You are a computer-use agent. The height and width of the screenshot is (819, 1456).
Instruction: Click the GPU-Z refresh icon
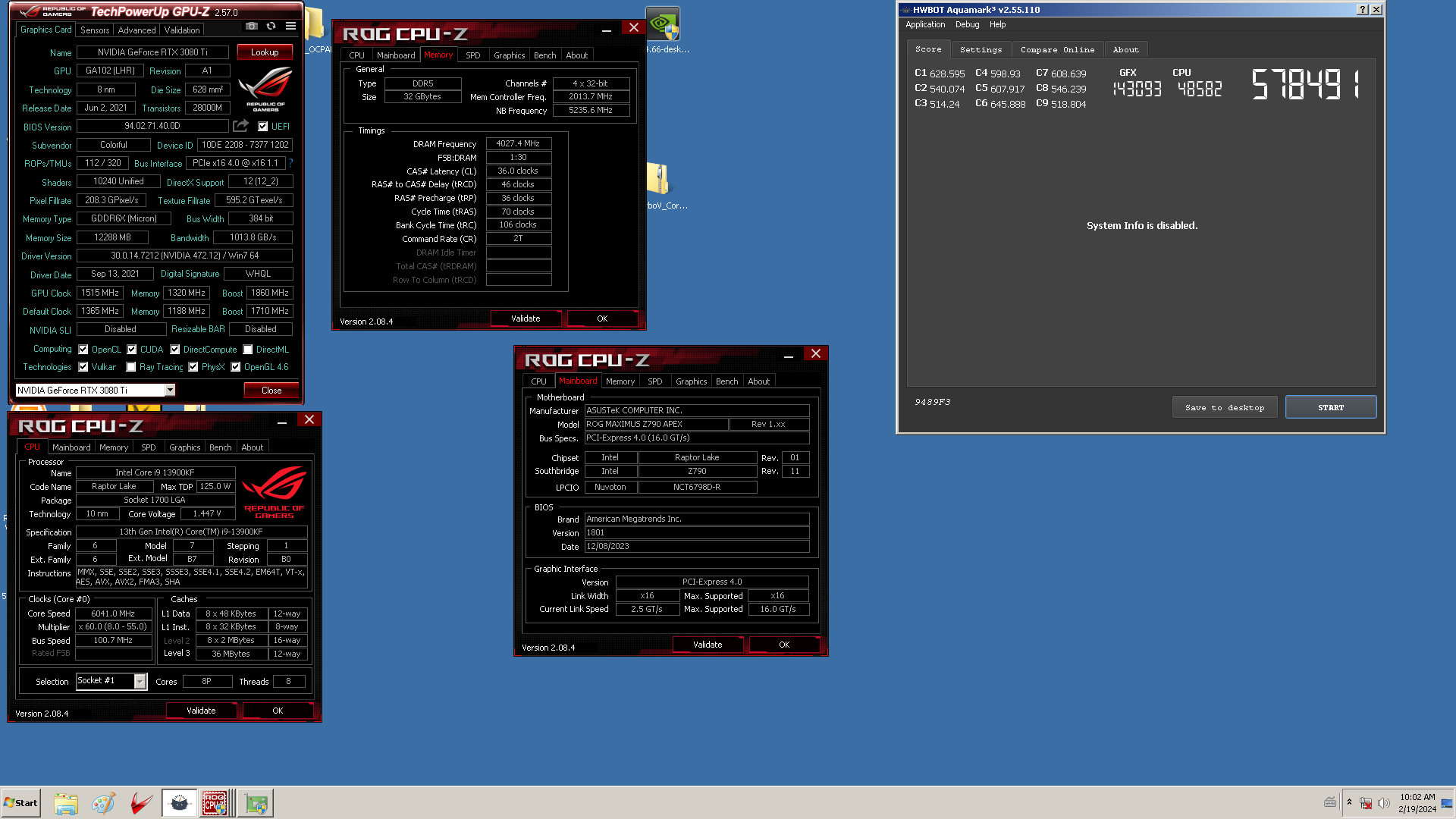tap(271, 26)
